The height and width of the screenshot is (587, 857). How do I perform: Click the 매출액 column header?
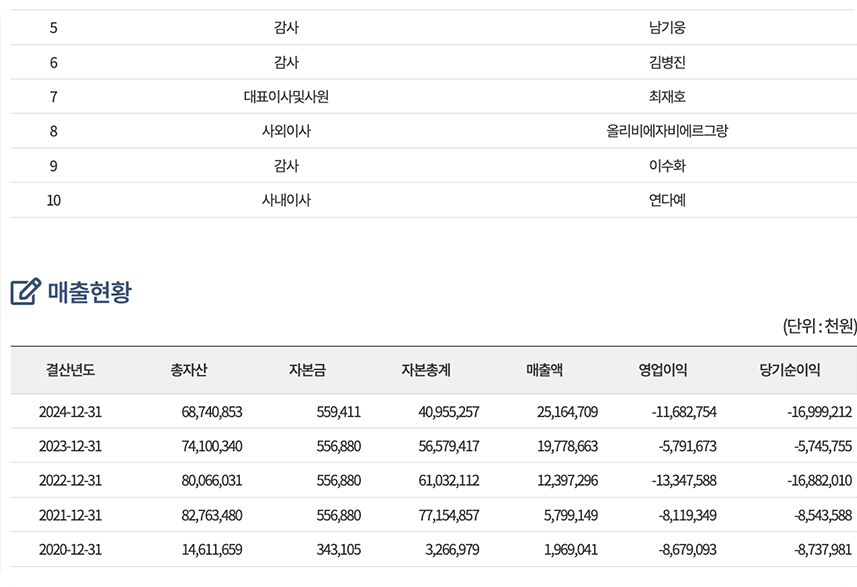coord(544,370)
